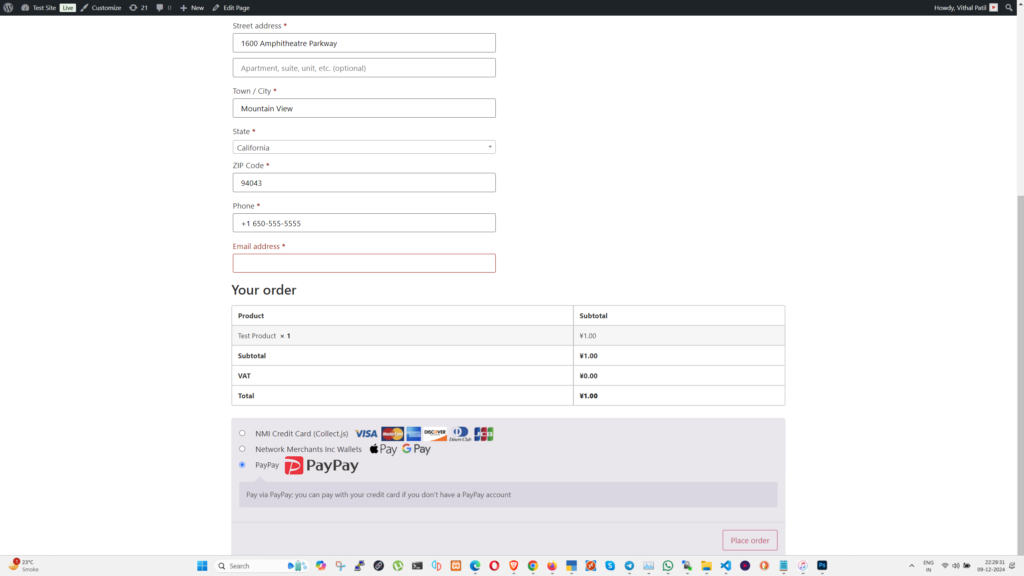Click the empty Email address field
The image size is (1024, 576).
(x=364, y=263)
